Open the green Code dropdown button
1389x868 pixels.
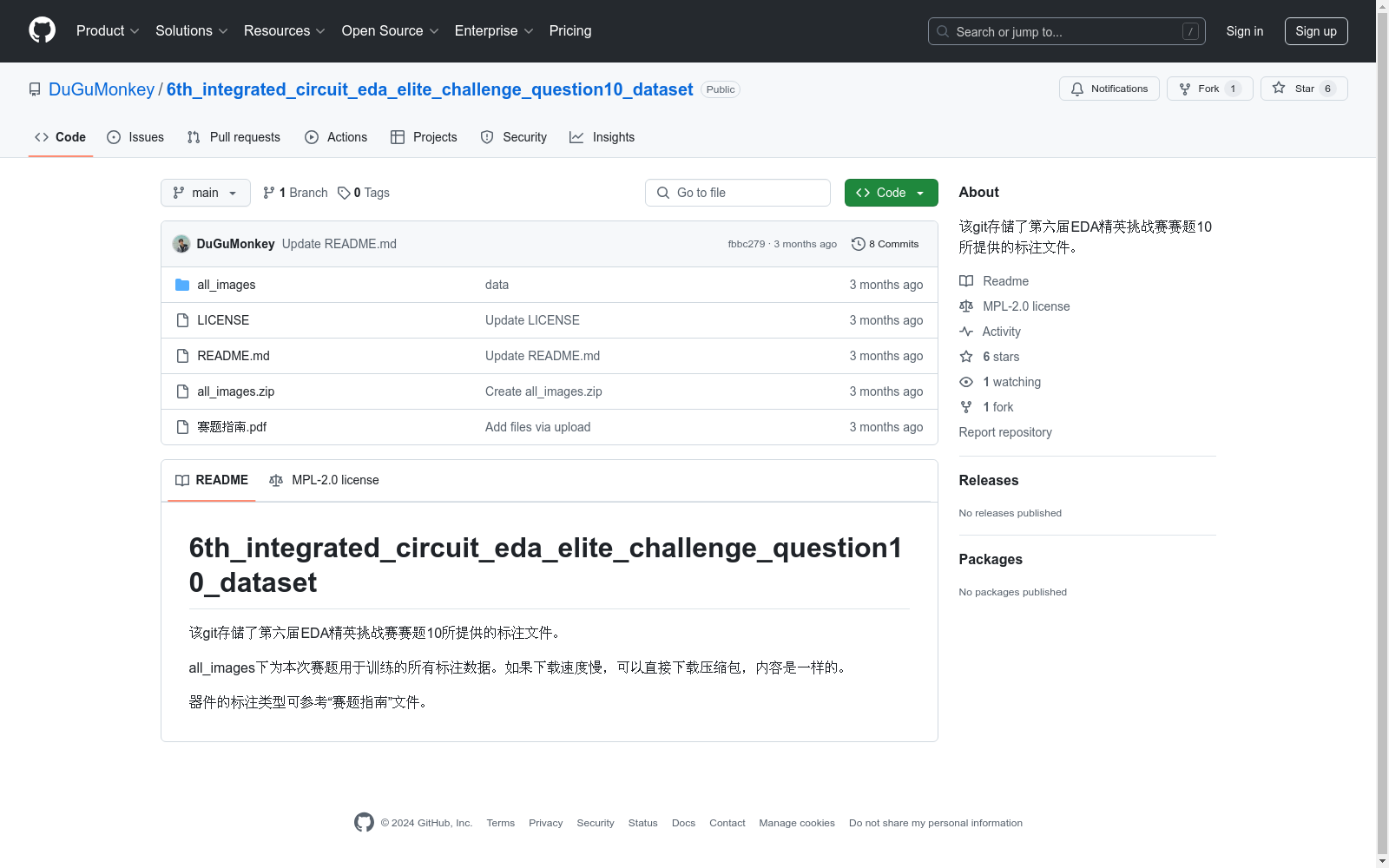coord(892,193)
